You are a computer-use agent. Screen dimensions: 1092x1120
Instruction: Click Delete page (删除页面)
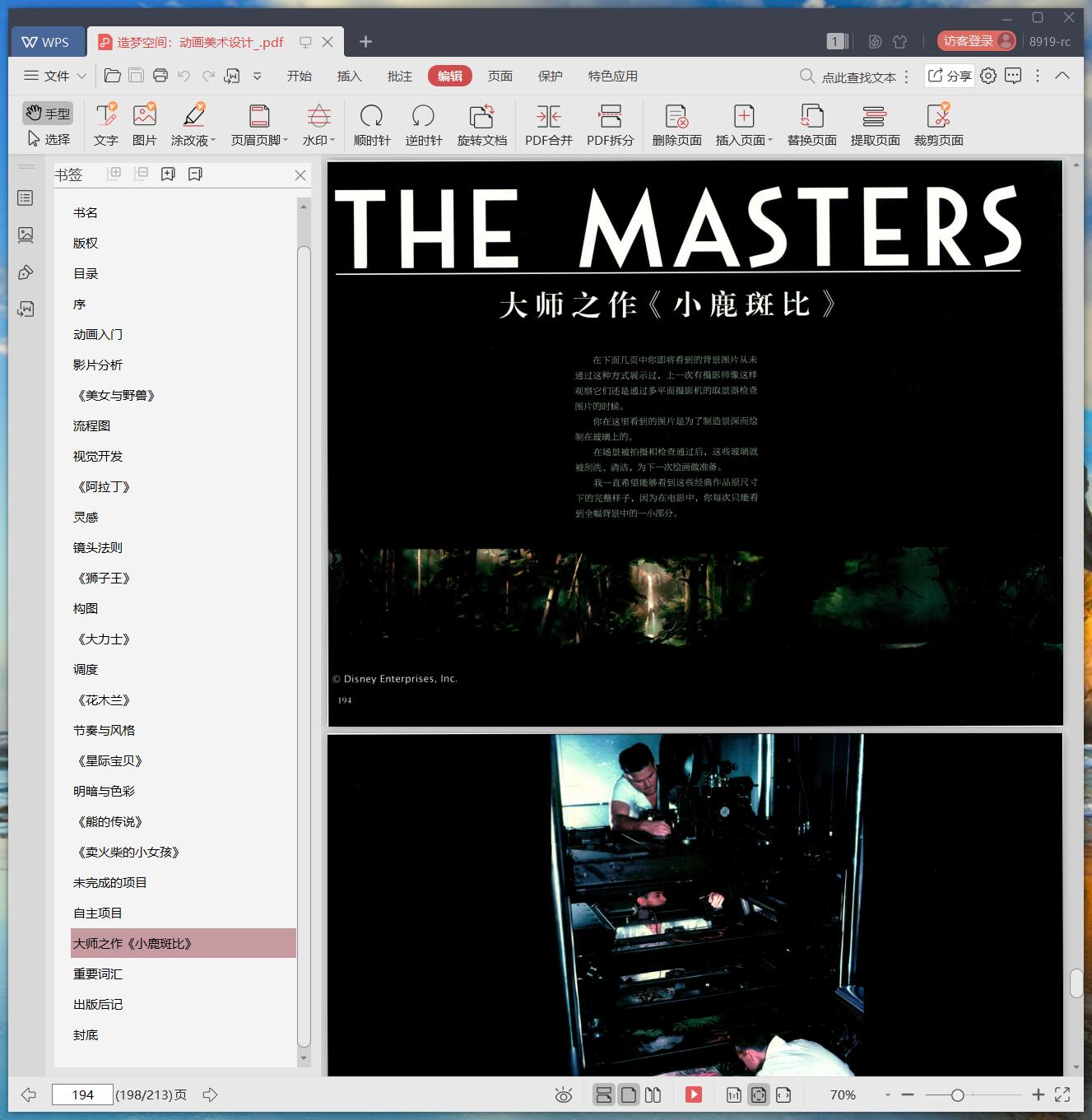pyautogui.click(x=677, y=125)
